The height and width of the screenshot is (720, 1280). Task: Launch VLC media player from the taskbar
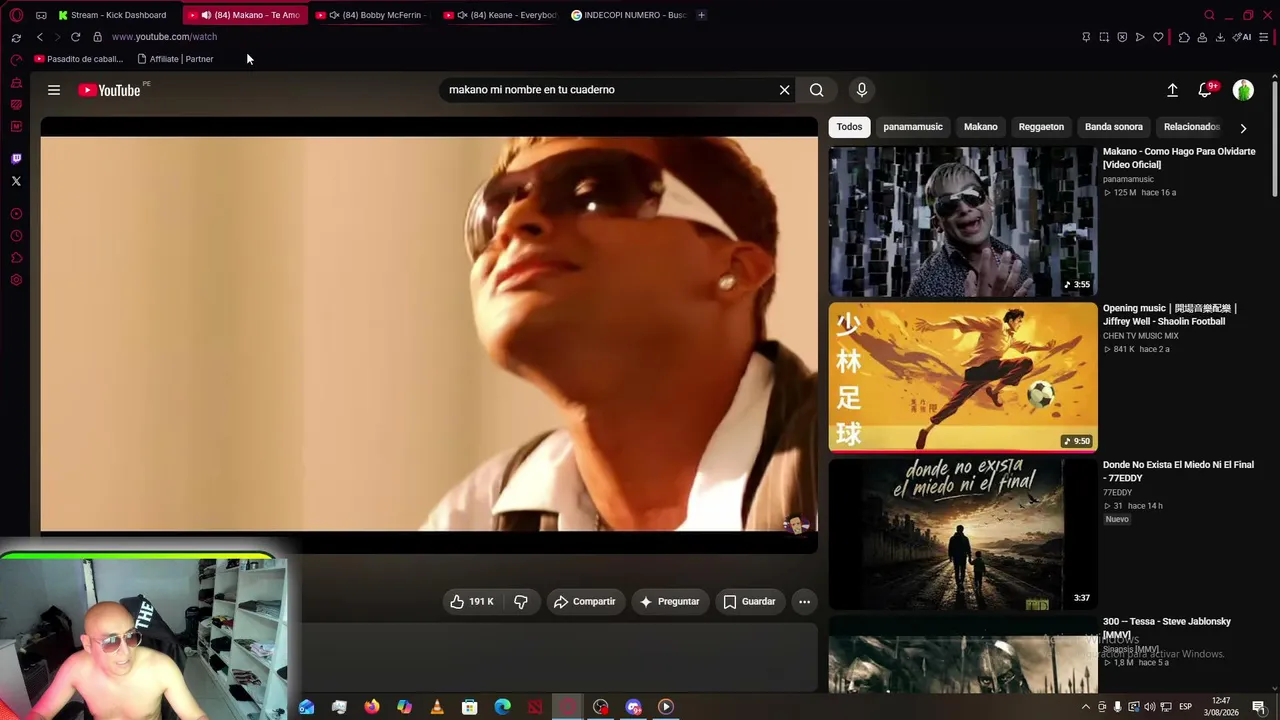pos(437,707)
